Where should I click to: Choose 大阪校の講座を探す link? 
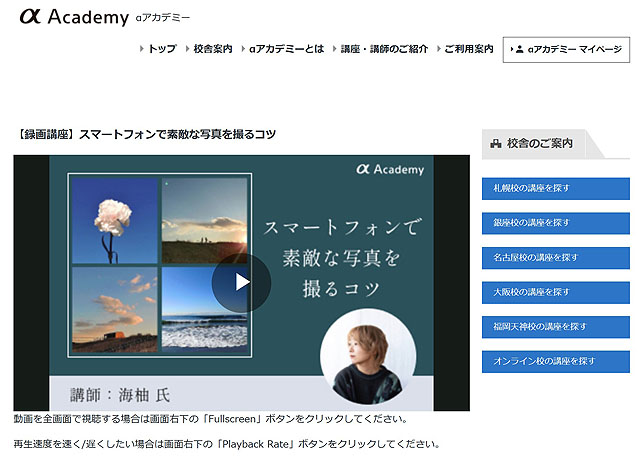coord(555,292)
